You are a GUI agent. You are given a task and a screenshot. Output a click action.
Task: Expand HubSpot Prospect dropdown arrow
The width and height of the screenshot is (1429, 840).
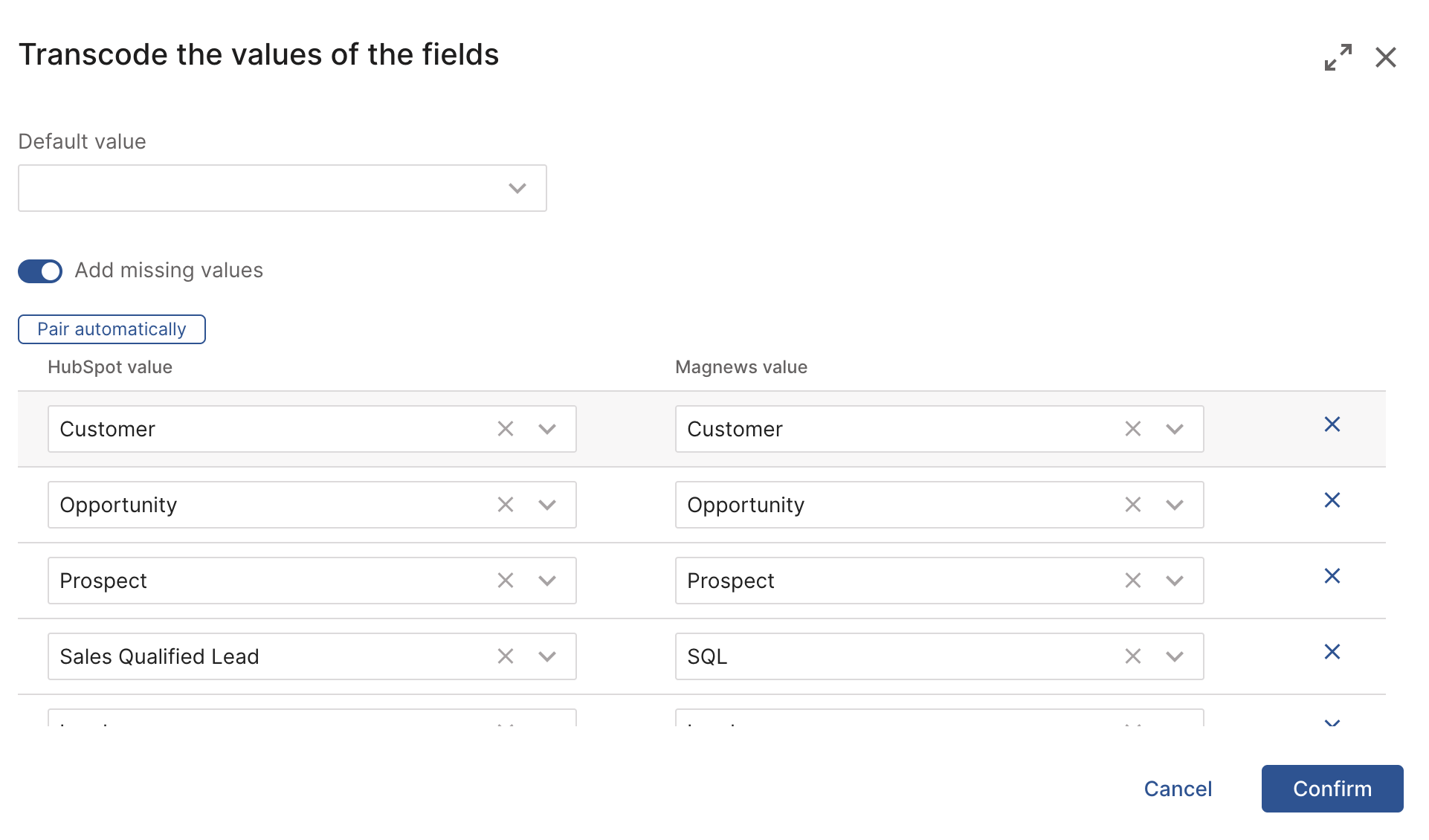pyautogui.click(x=547, y=581)
